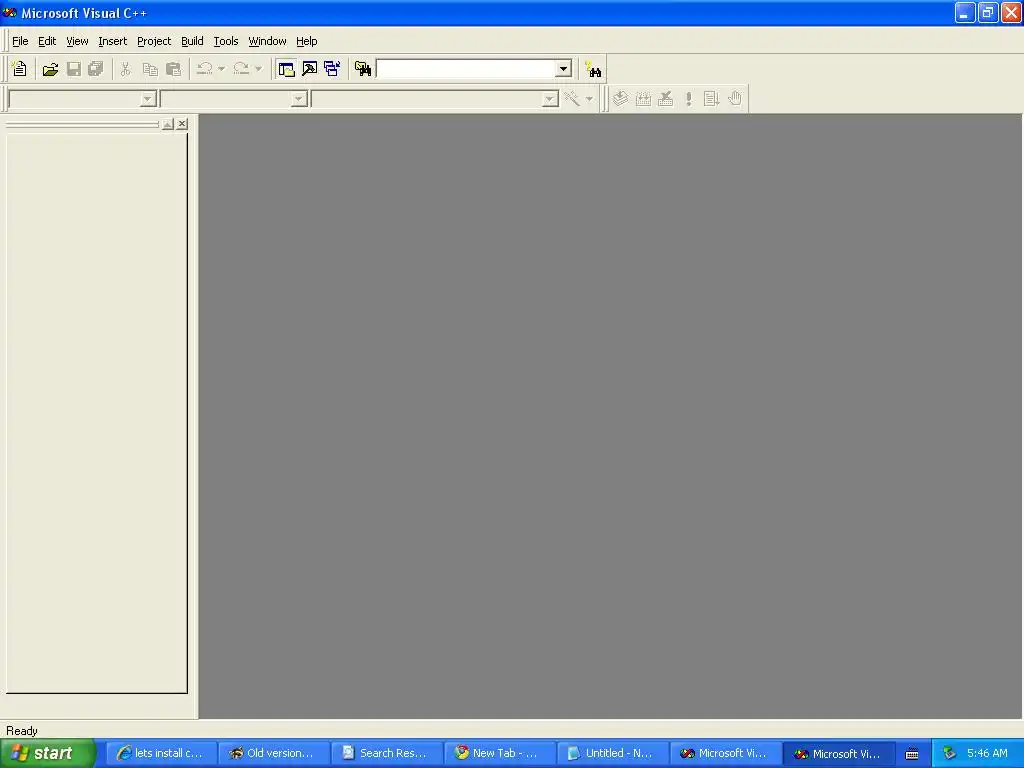Open a file with the folder icon

point(50,69)
